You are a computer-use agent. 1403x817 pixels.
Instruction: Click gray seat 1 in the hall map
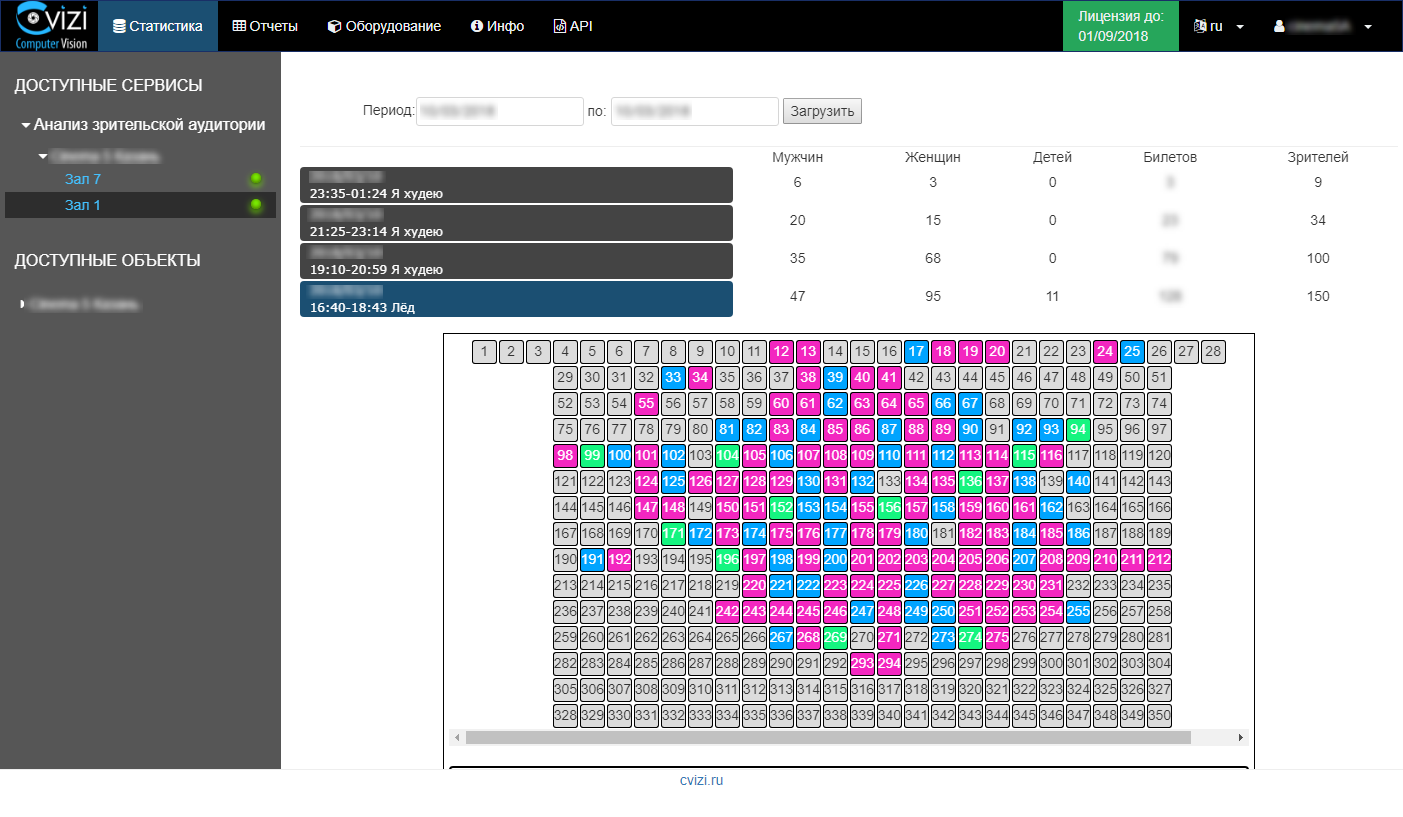coord(484,351)
